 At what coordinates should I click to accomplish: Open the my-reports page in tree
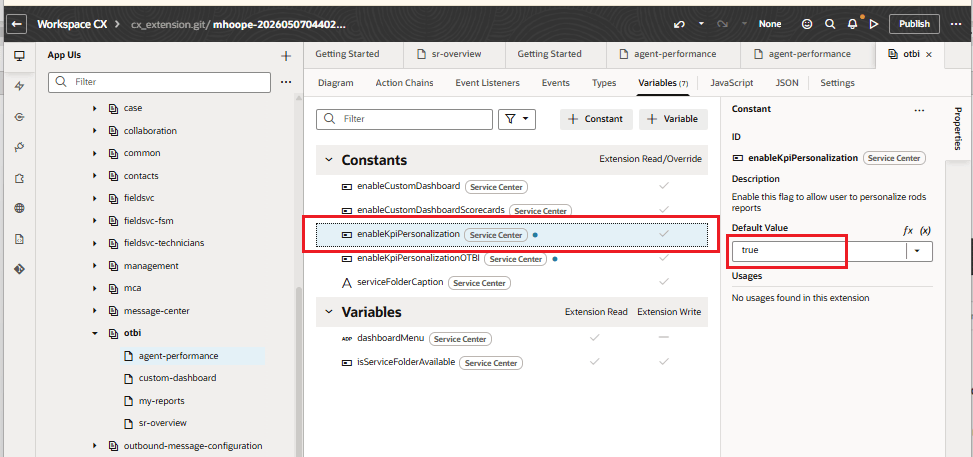161,401
